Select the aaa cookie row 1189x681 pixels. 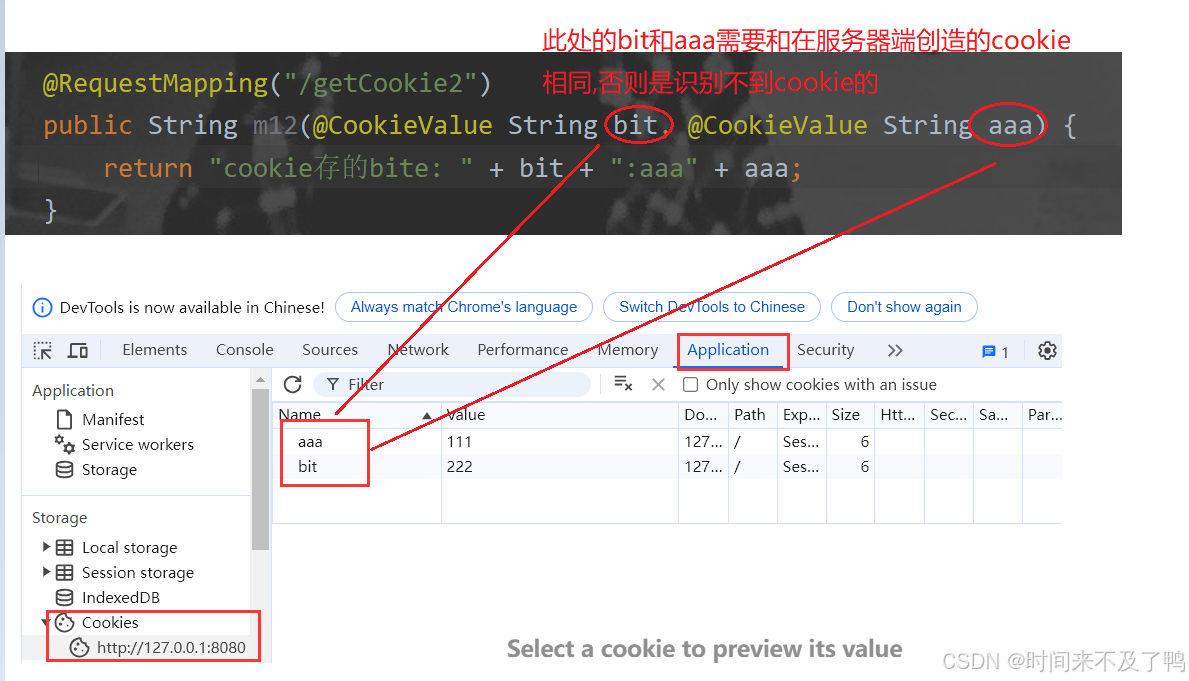667,441
